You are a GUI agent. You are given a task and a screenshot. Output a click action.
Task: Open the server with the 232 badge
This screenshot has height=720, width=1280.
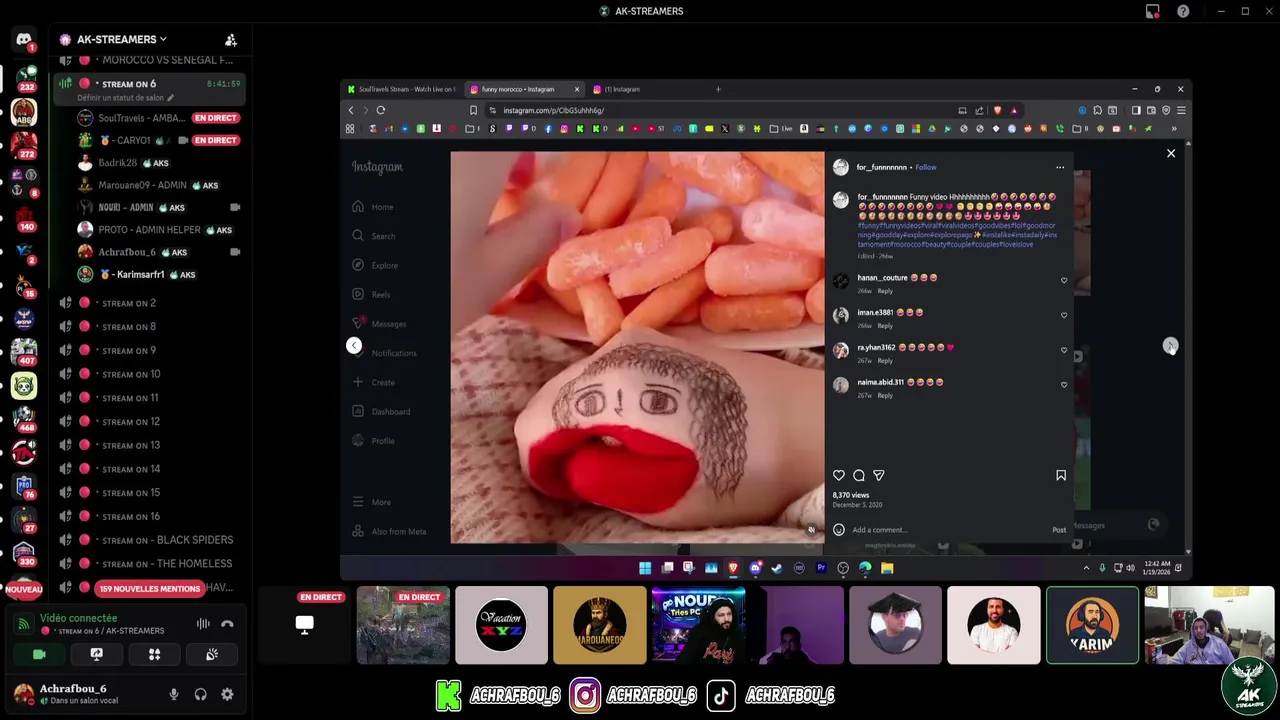(24, 78)
